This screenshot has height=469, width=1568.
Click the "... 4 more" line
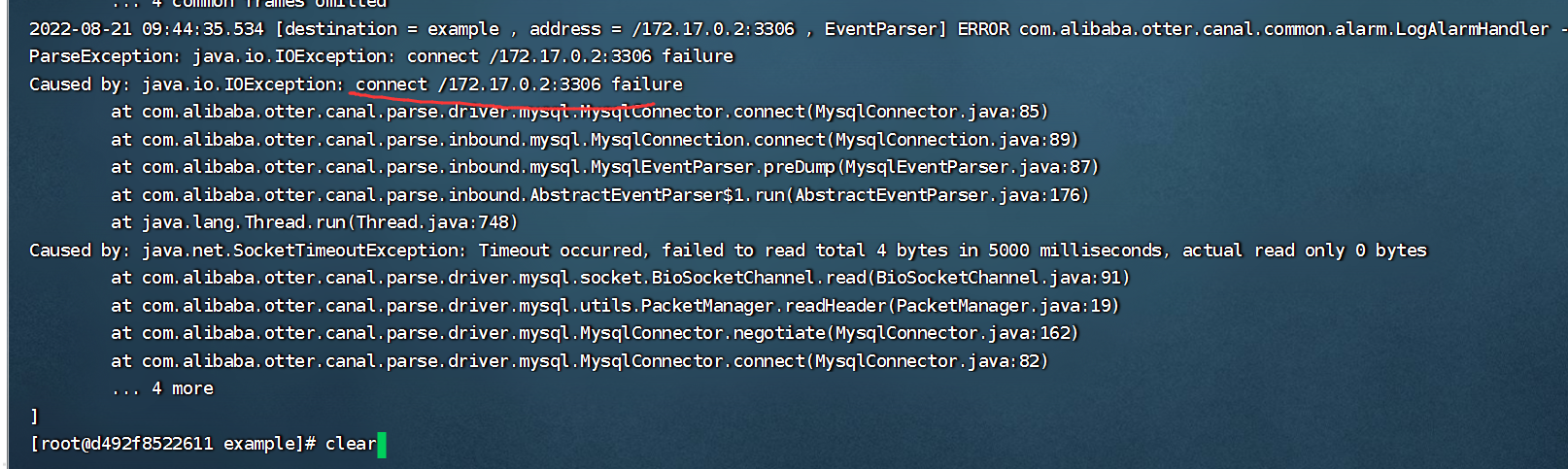[x=162, y=388]
